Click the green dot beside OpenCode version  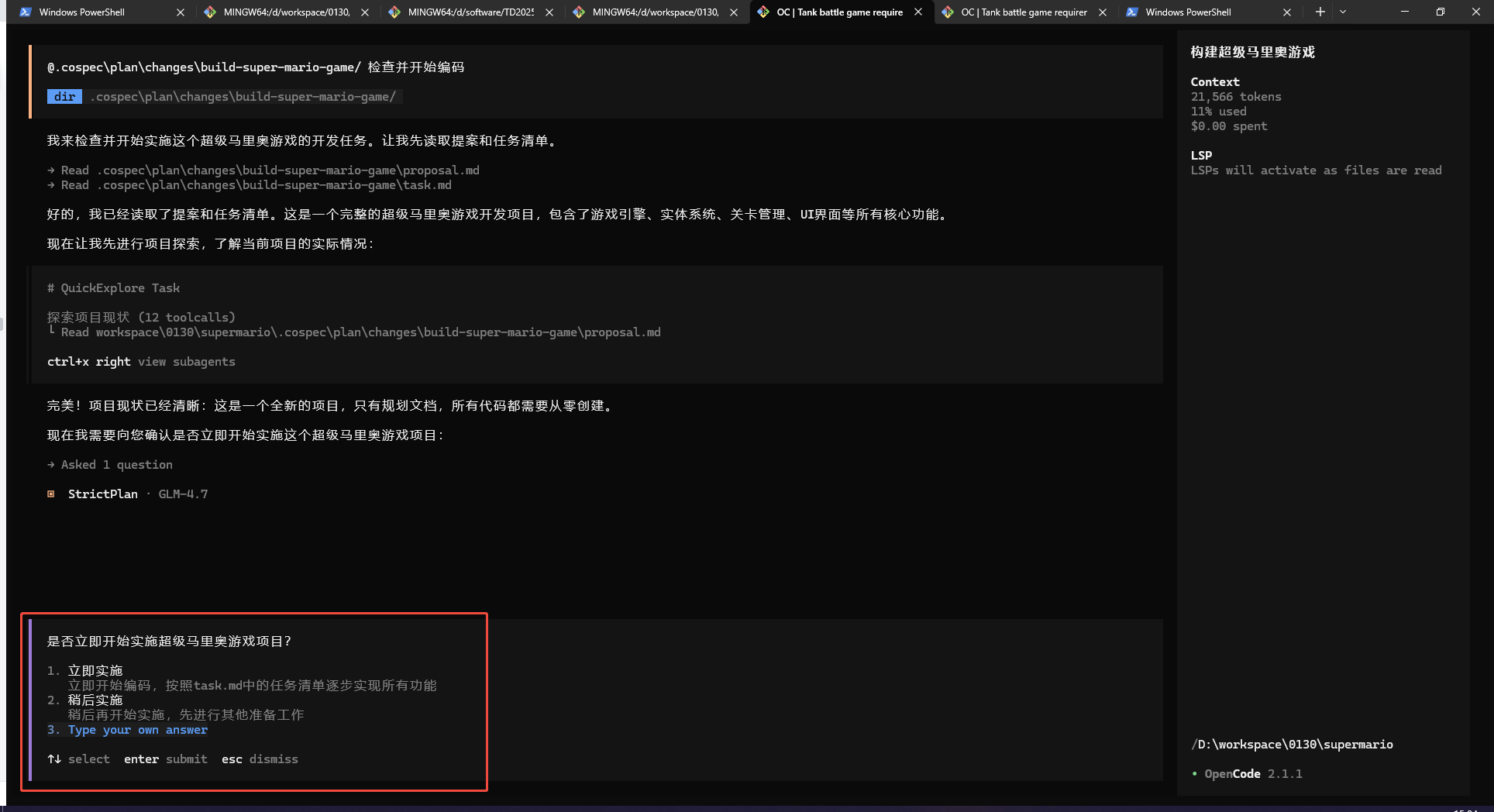point(1194,774)
